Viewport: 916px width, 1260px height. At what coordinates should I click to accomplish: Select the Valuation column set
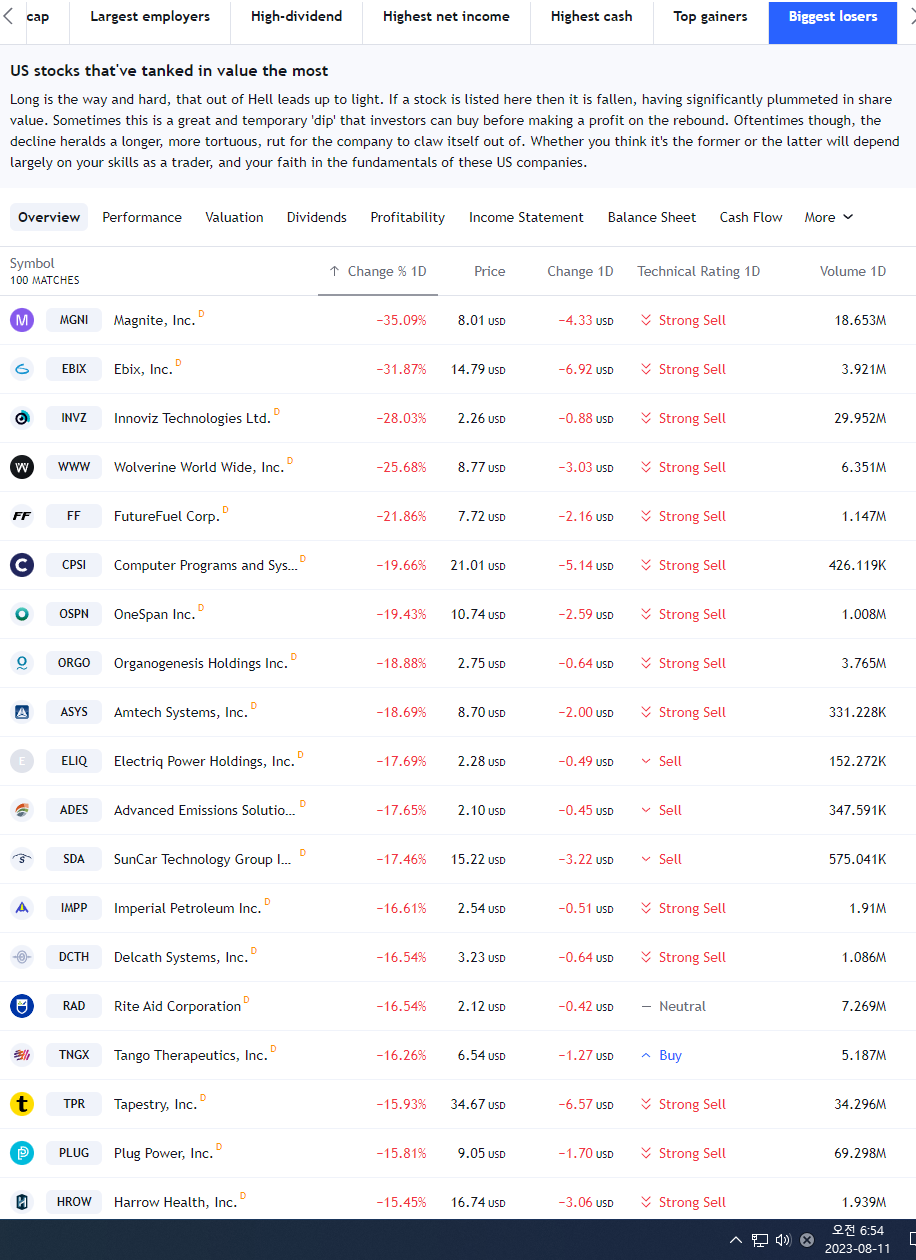click(235, 217)
